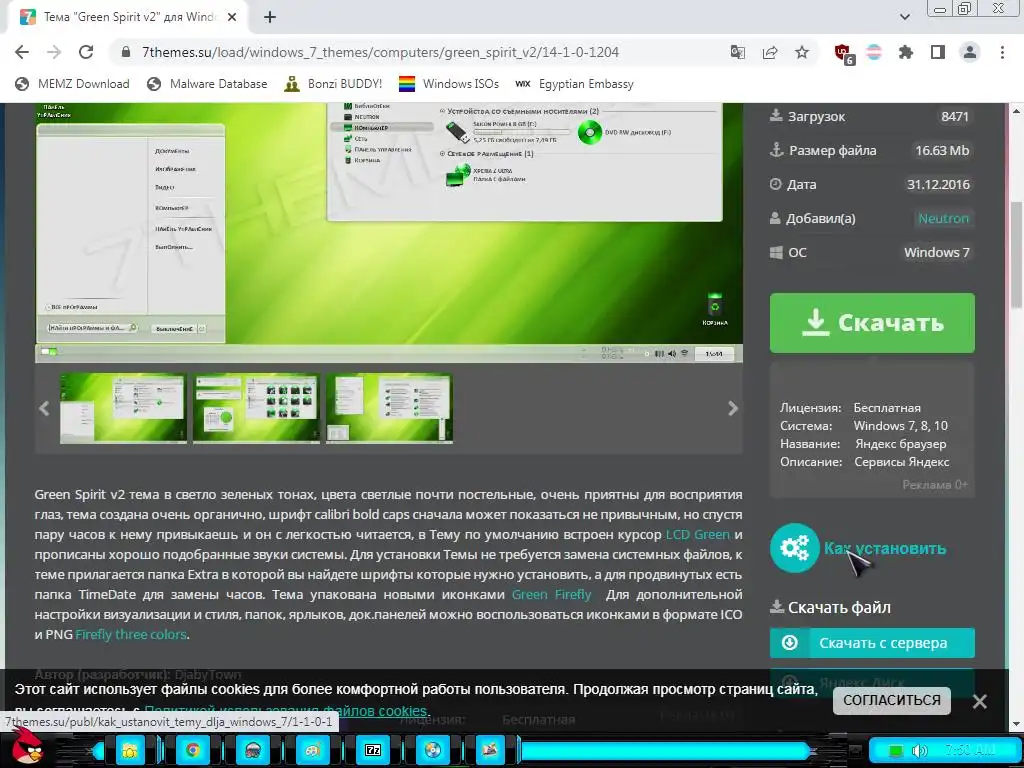Show previous gallery thumbnails

point(44,408)
